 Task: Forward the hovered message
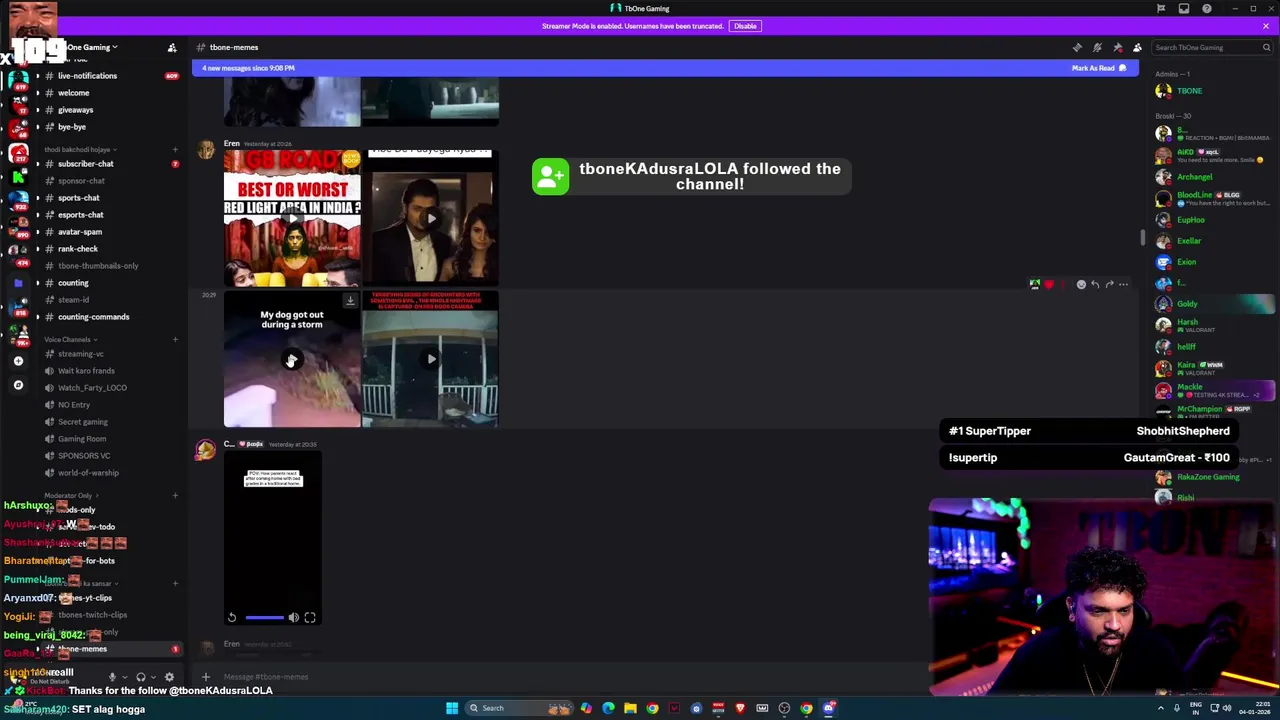point(1109,285)
